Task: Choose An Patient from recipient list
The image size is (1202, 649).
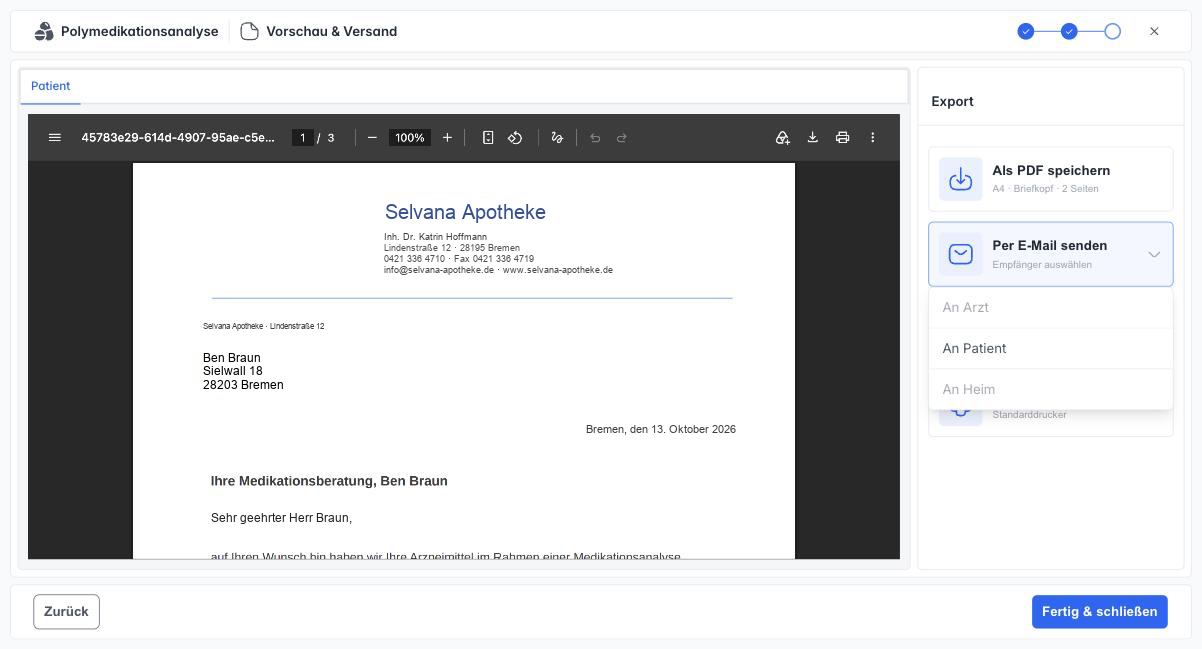Action: tap(1050, 349)
